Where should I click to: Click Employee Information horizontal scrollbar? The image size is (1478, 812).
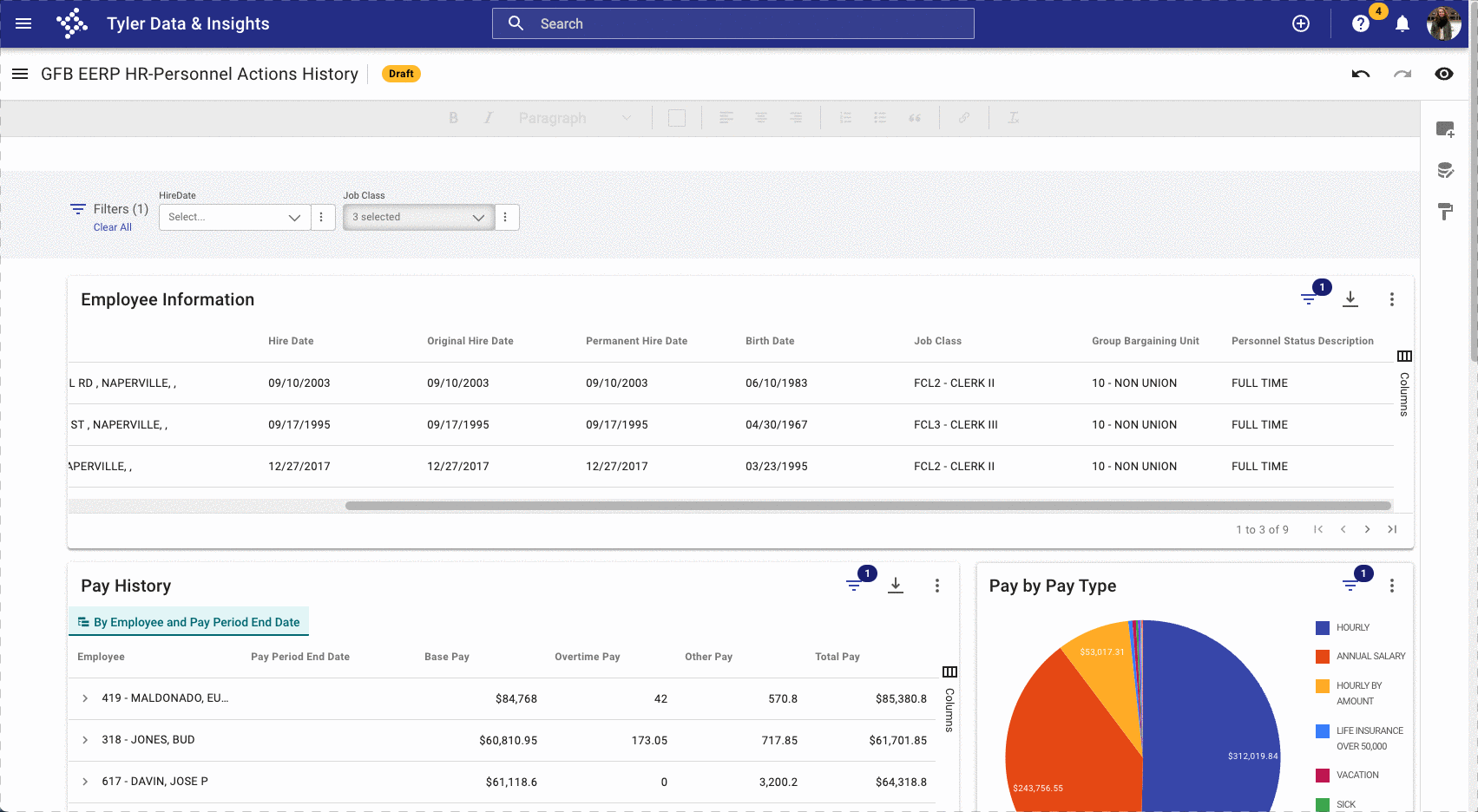pyautogui.click(x=868, y=506)
